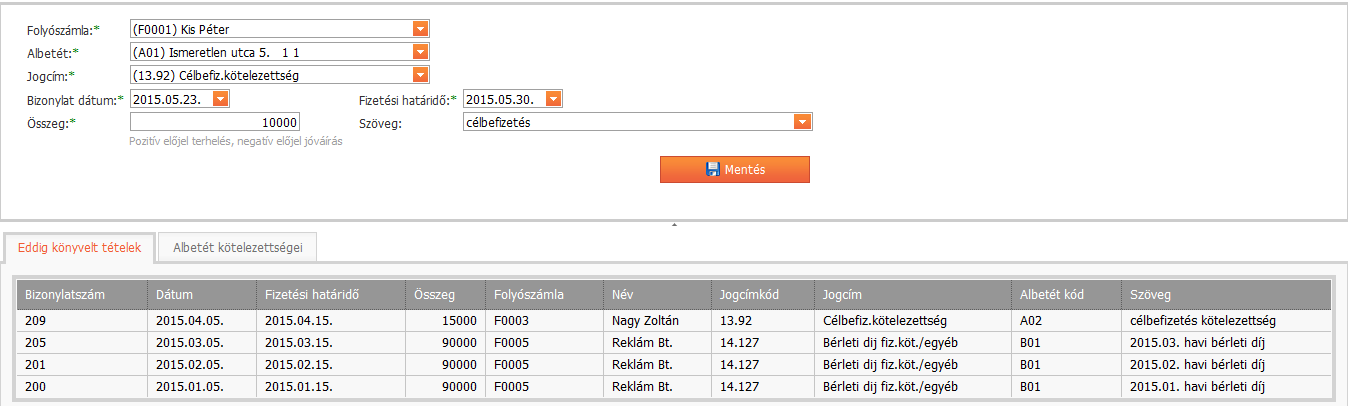Switch to Albetét kötelezettségei tab
This screenshot has width=1348, height=406.
point(238,247)
